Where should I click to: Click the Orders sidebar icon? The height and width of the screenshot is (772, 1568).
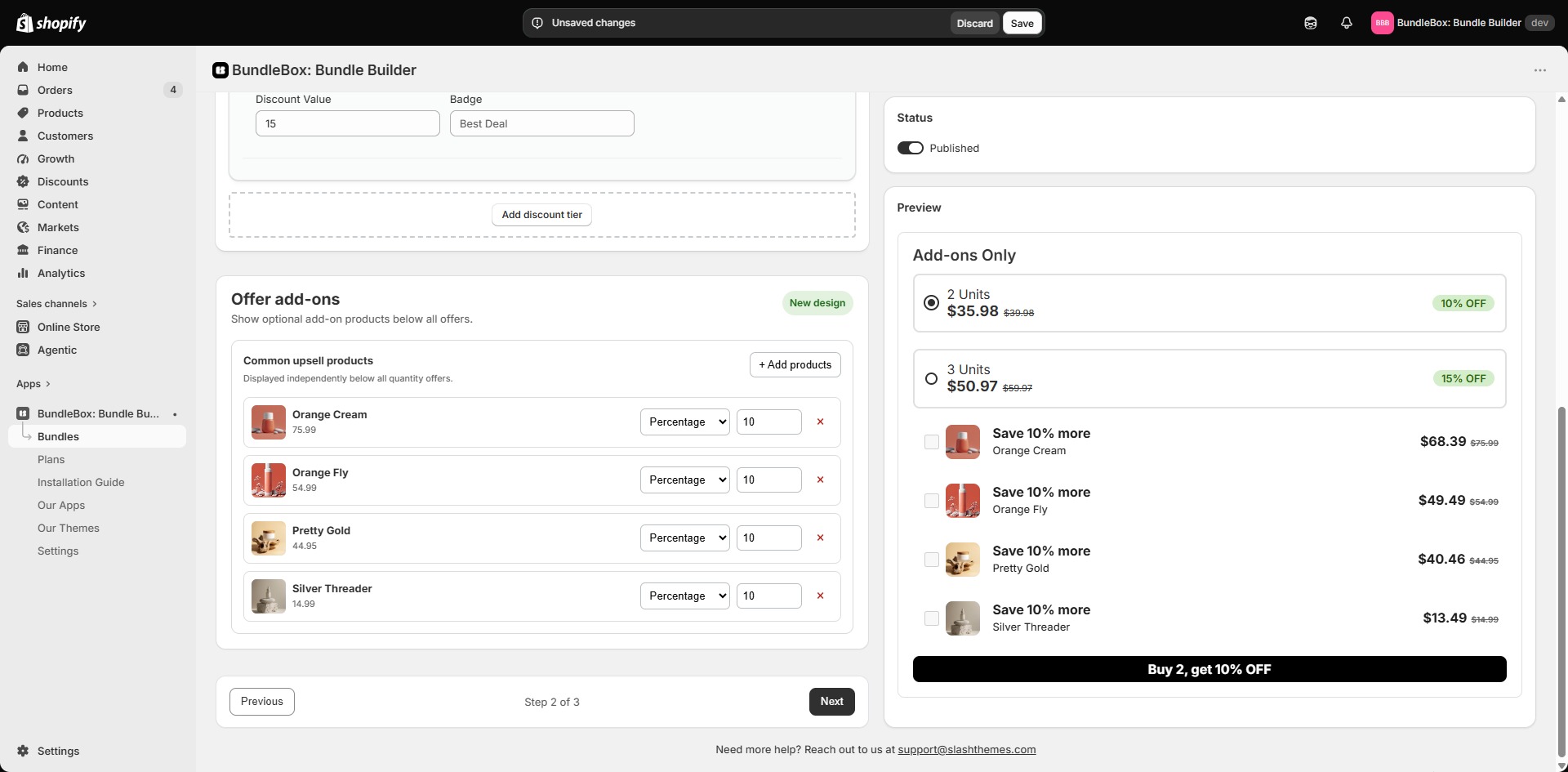point(23,90)
